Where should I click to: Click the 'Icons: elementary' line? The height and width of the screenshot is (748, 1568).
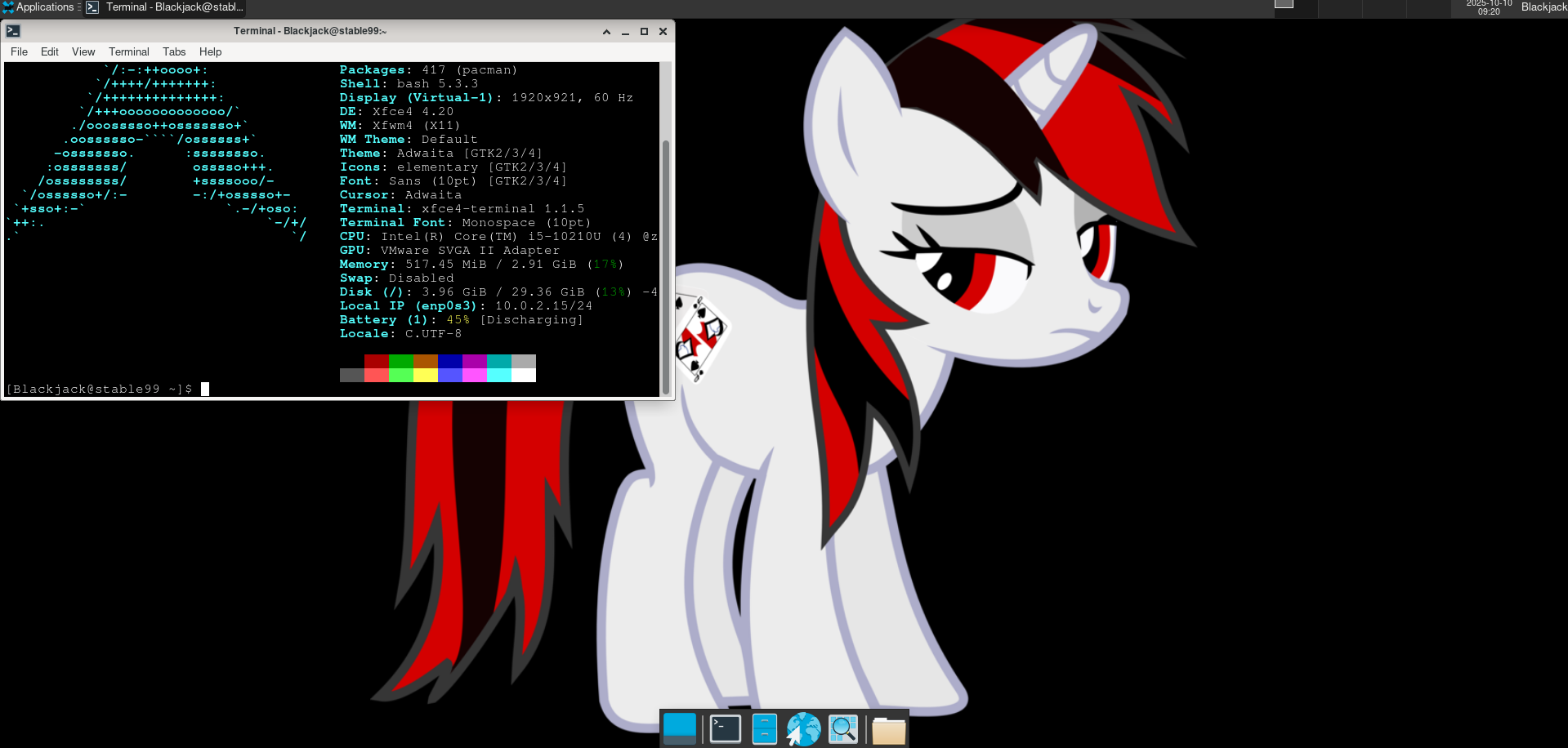pos(453,167)
